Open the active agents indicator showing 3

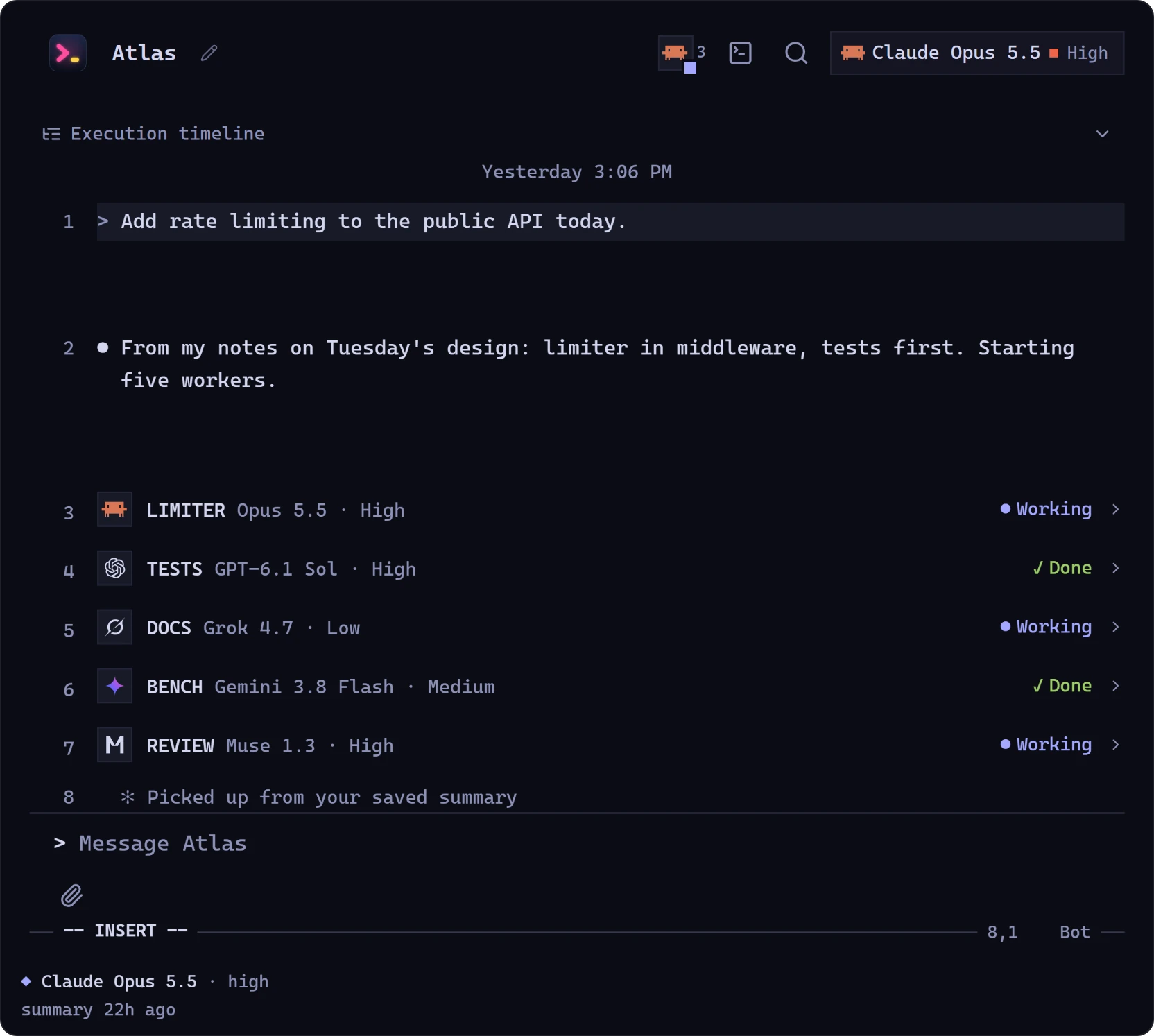682,53
